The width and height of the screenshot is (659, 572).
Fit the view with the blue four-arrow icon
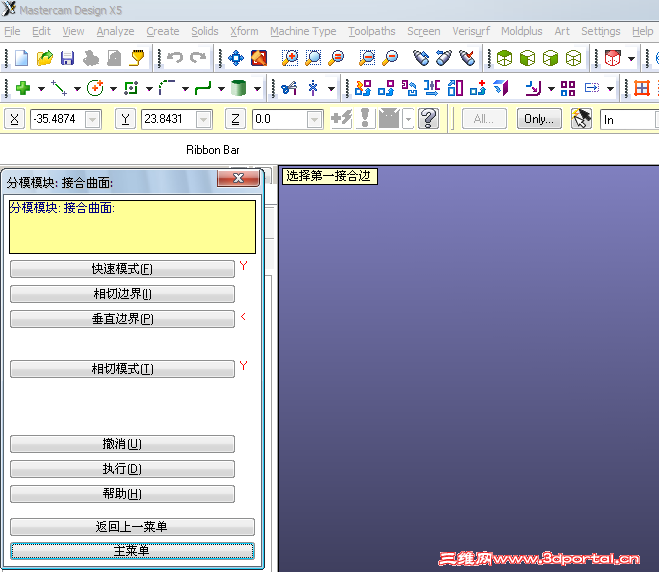pyautogui.click(x=236, y=58)
